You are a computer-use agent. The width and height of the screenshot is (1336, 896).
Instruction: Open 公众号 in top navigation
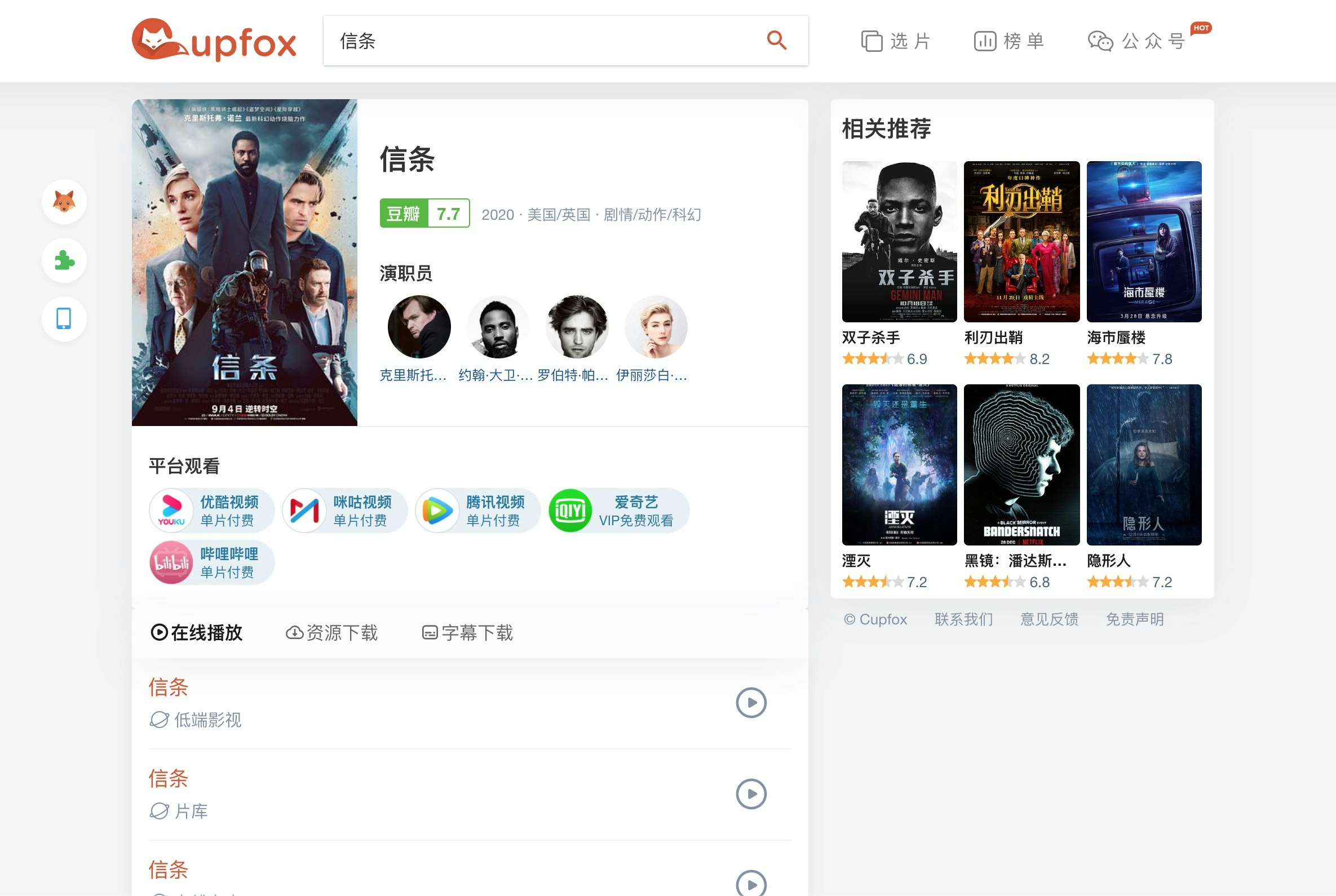[1136, 41]
